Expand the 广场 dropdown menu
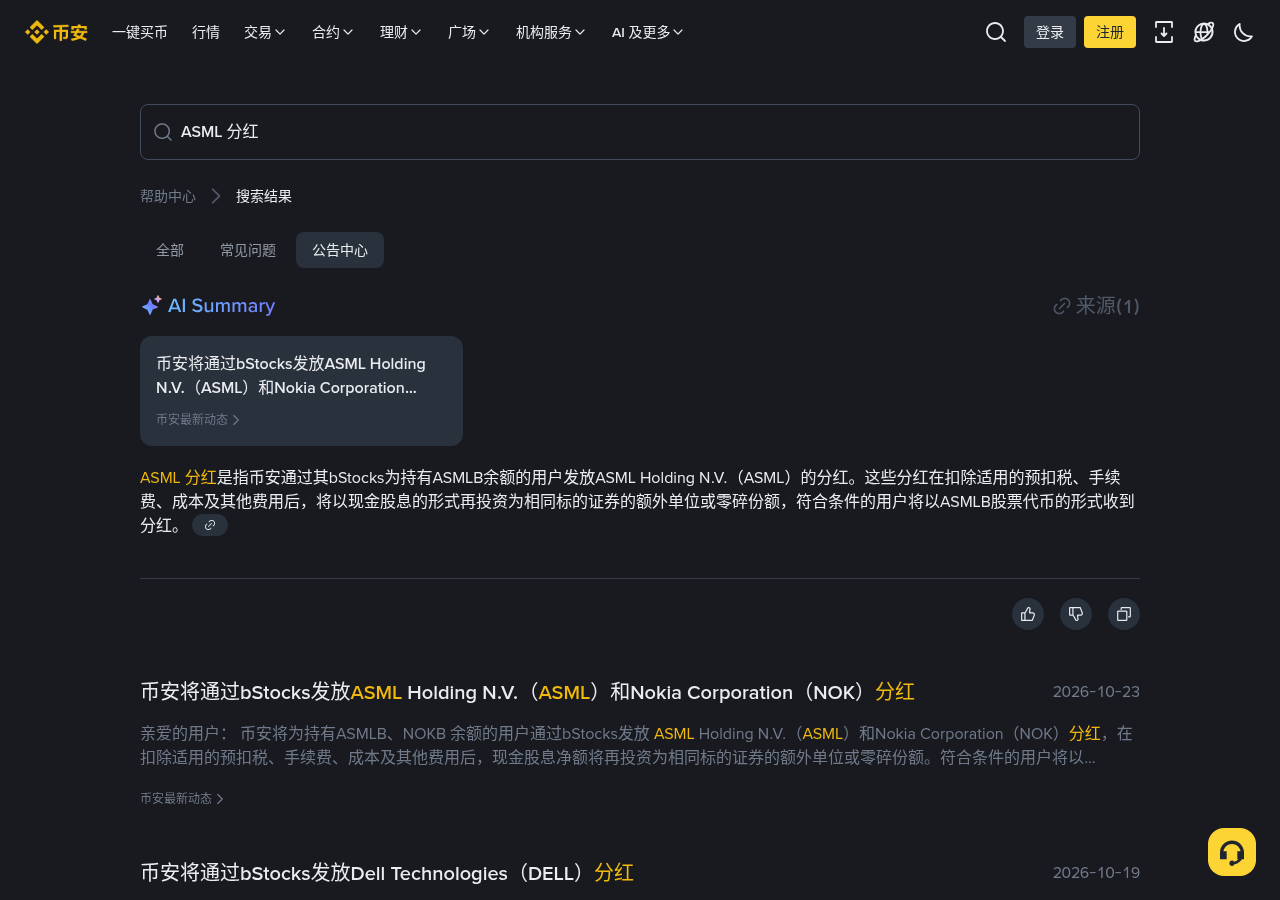This screenshot has width=1280, height=900. [469, 32]
